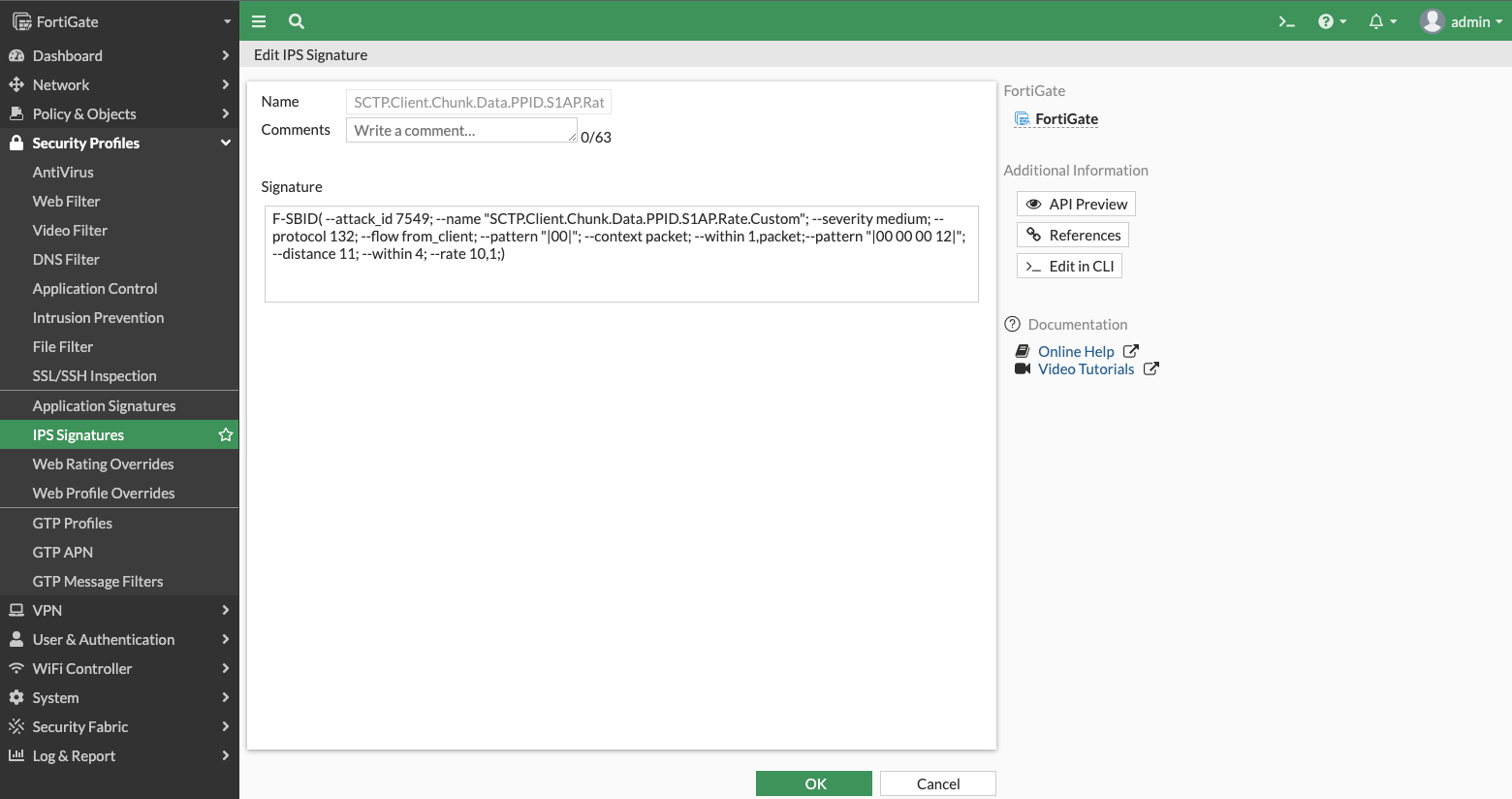Click the camera icon beside Video Tutorials

(x=1024, y=368)
